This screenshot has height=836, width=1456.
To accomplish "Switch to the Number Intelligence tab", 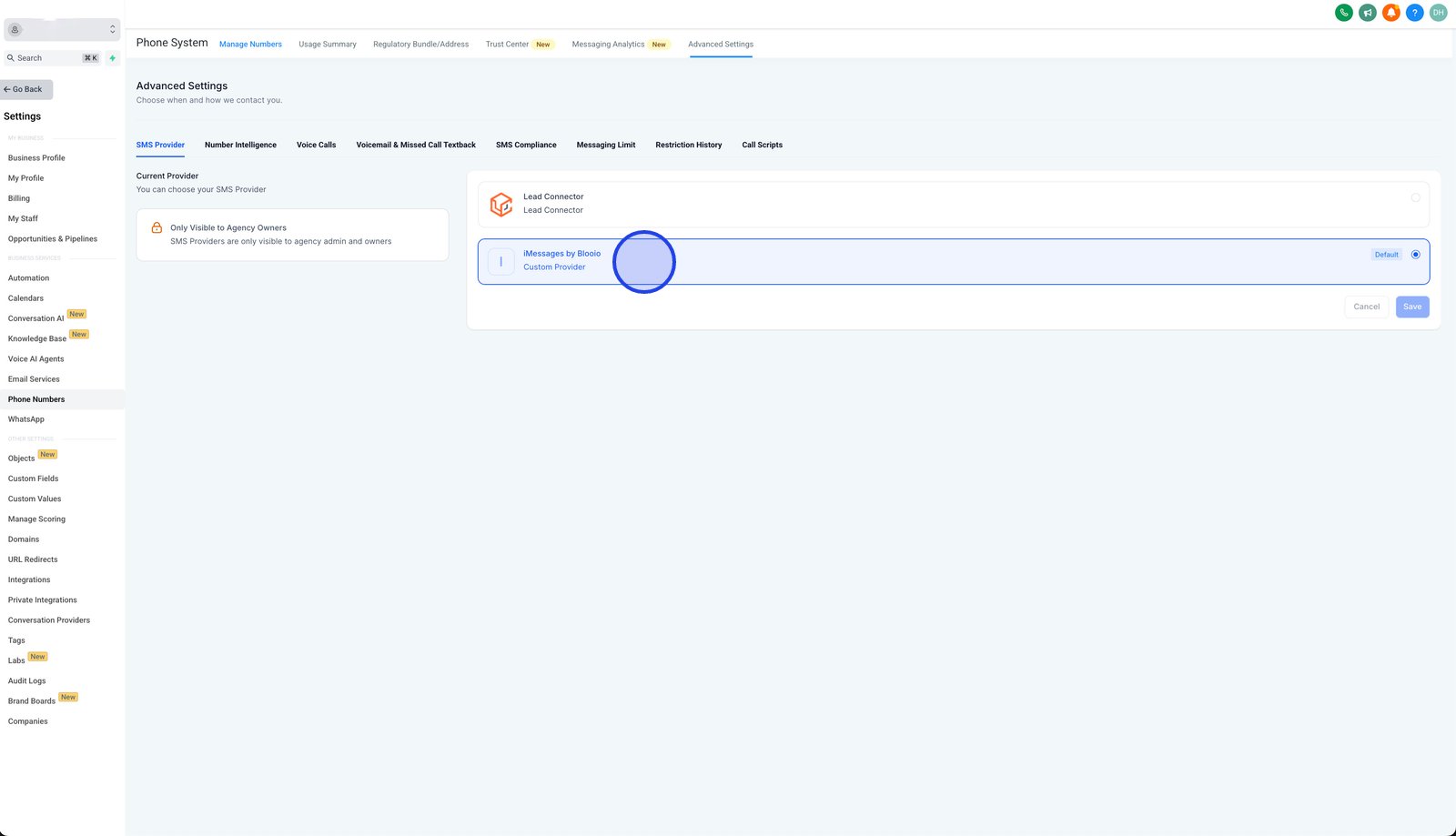I will click(240, 145).
